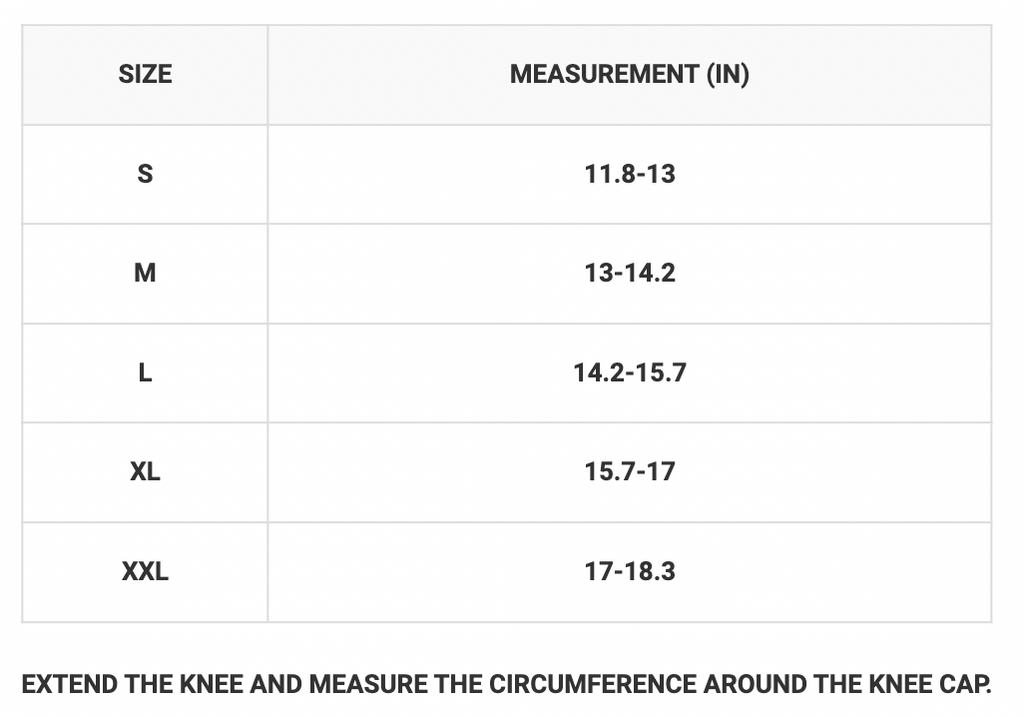Select the M size cell
Viewport: 1024px width, 717px height.
click(x=145, y=274)
